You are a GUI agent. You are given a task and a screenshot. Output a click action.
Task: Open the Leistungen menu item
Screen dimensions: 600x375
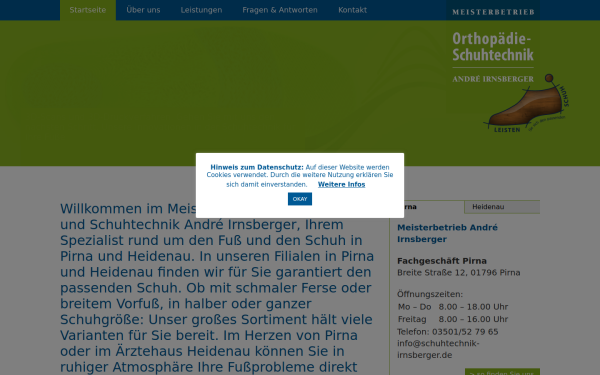click(x=201, y=10)
